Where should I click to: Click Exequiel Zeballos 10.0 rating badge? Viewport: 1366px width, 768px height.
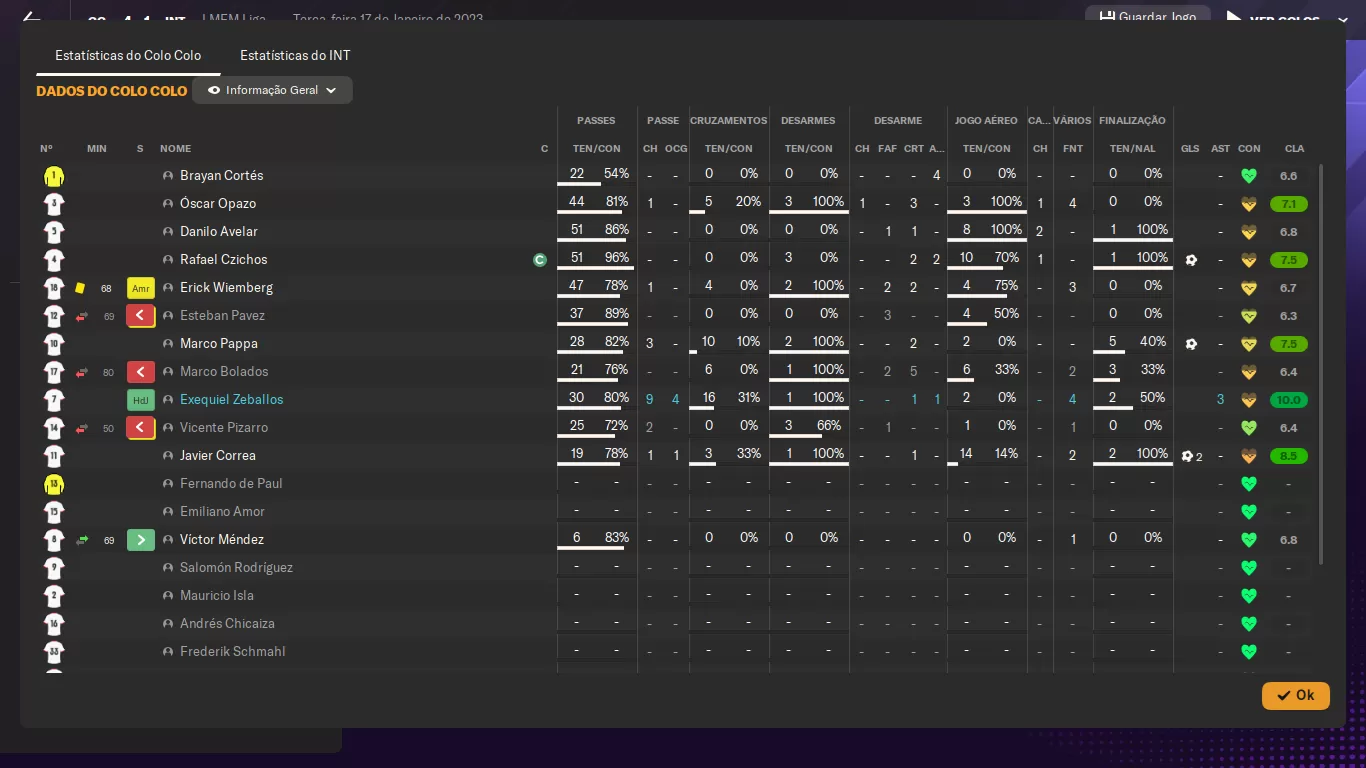(x=1289, y=400)
